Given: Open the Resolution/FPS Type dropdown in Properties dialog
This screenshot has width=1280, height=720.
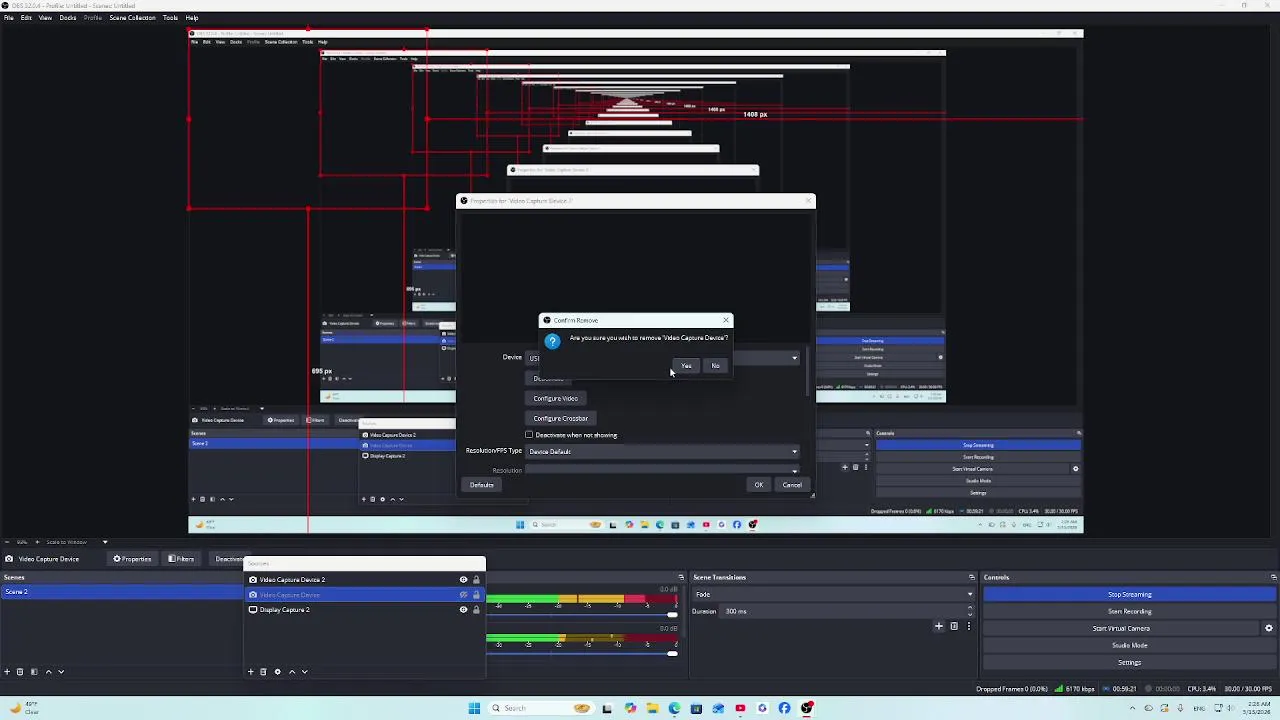Looking at the screenshot, I should click(x=662, y=451).
